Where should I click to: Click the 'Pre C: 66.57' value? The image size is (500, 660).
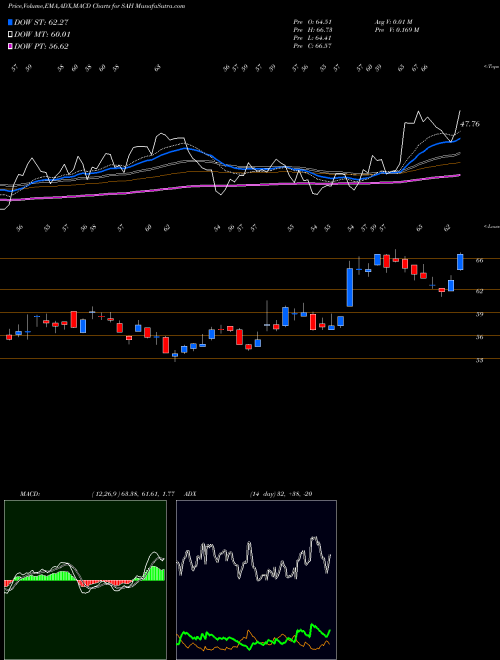313,46
